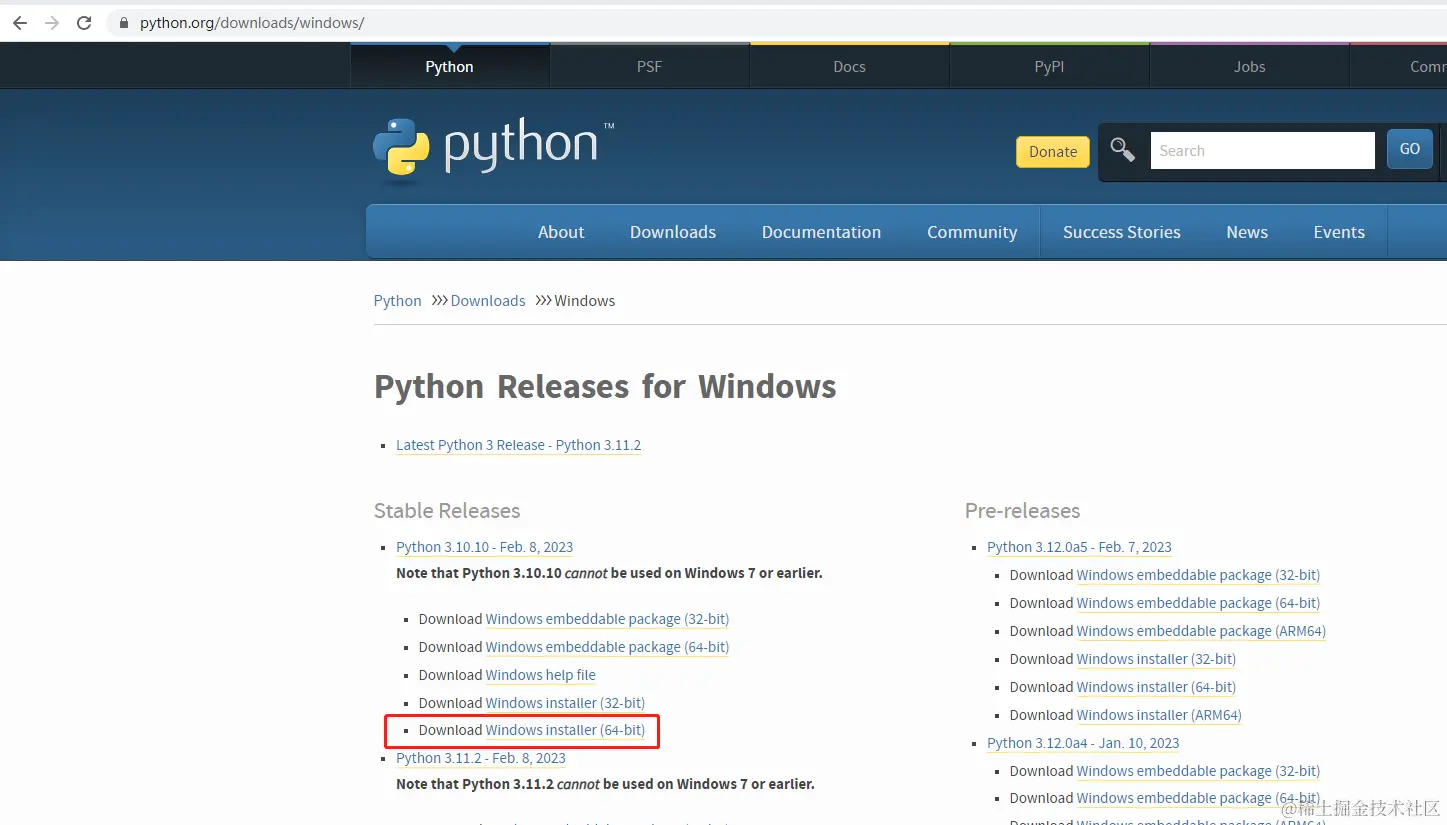Download the Windows help file
Viewport: 1447px width, 825px height.
coord(541,676)
